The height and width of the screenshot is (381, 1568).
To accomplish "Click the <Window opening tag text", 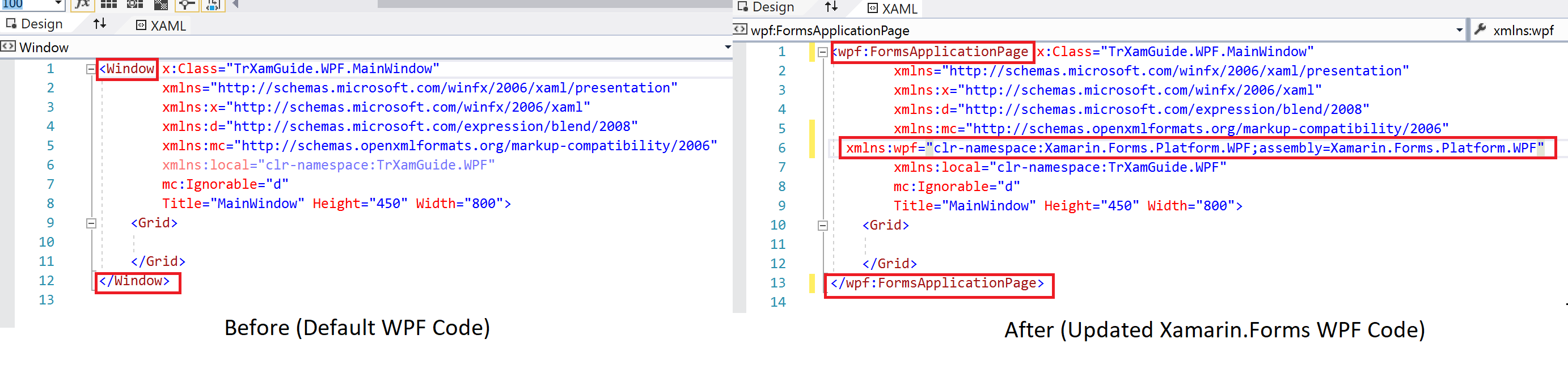I will (127, 68).
